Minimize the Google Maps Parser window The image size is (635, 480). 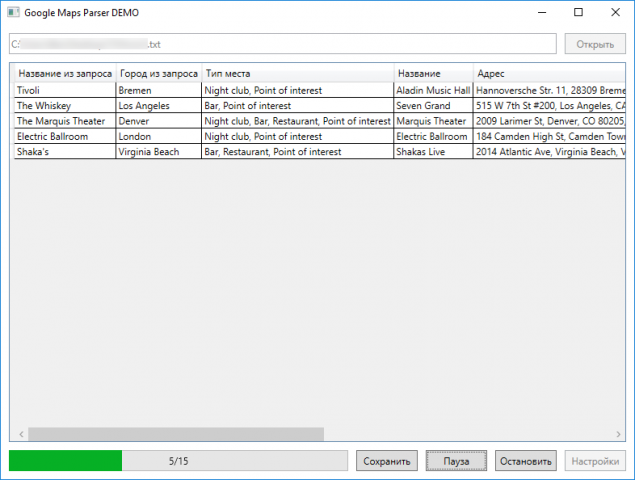click(542, 13)
